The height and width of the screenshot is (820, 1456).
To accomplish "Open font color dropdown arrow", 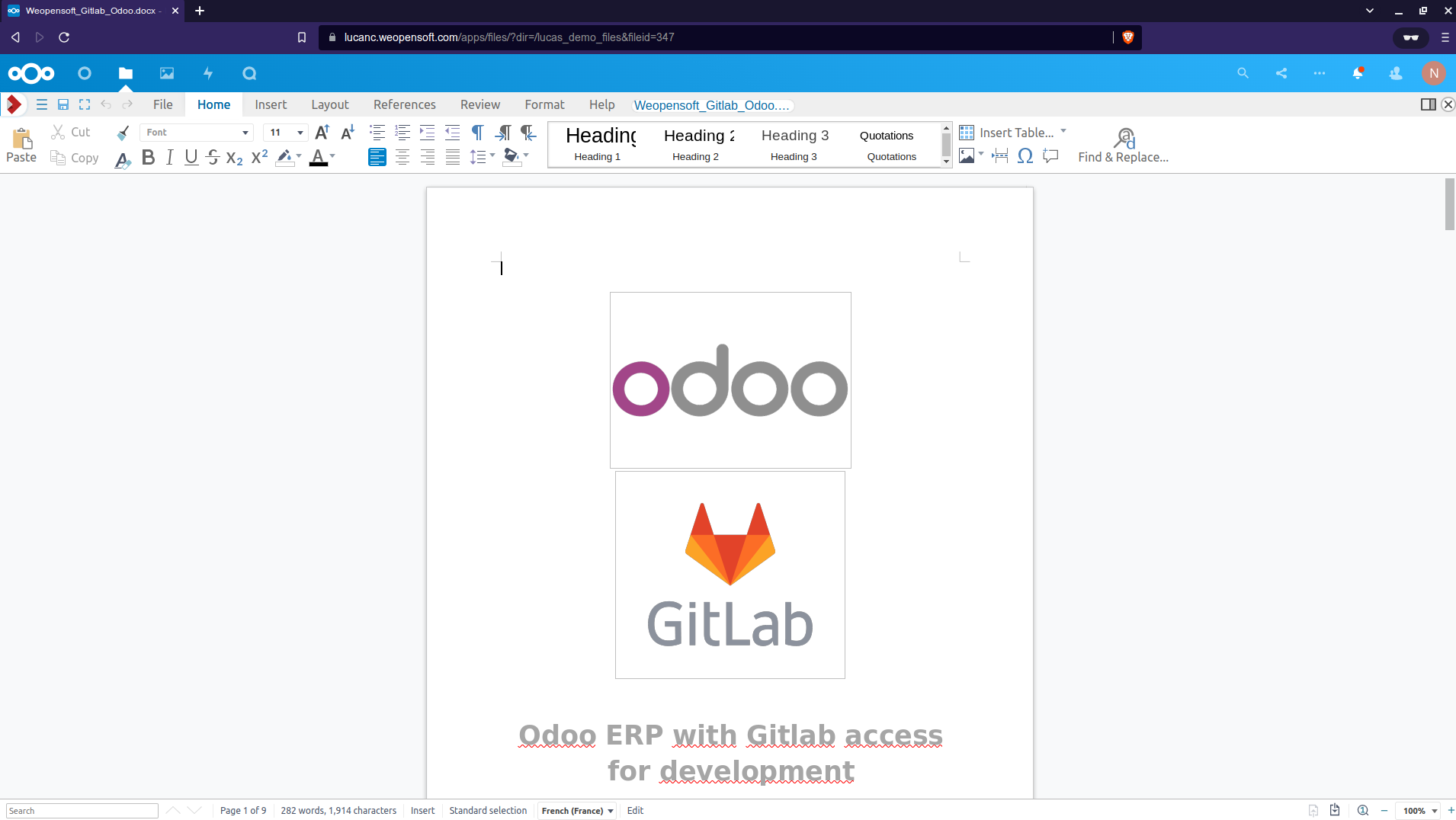I will pyautogui.click(x=332, y=156).
